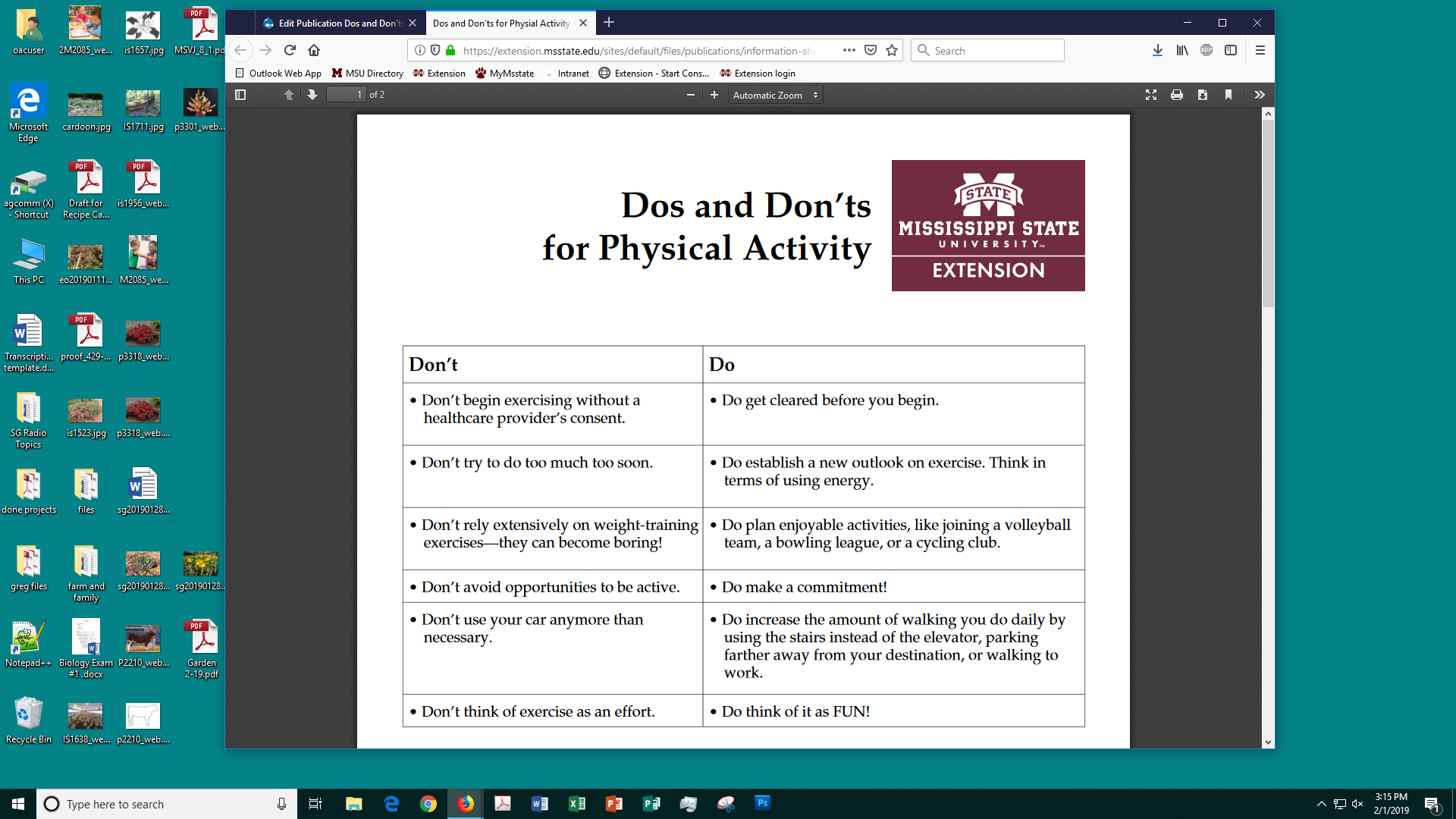Screen dimensions: 1456x819
Task: Open Firefox downloads panel
Action: 1158,50
